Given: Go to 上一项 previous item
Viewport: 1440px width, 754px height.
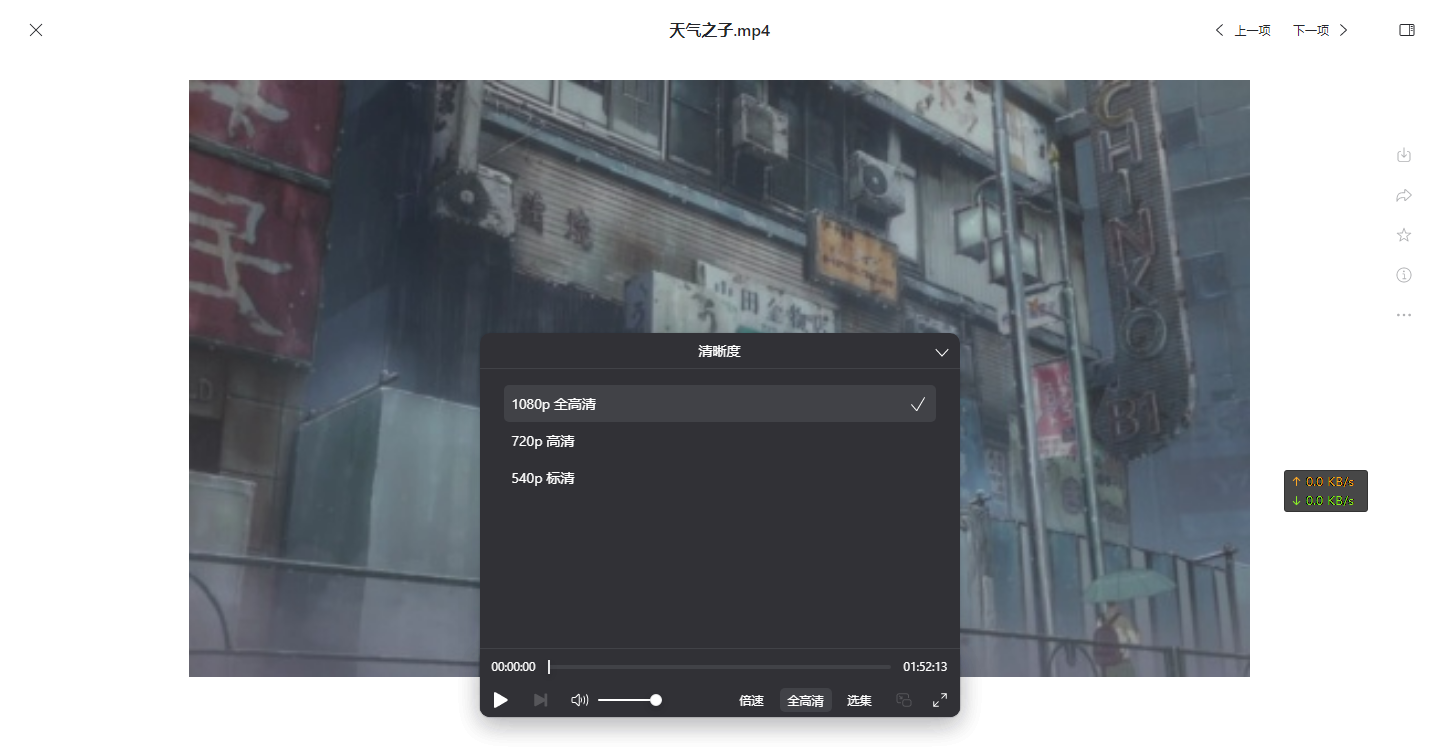Looking at the screenshot, I should coord(1243,30).
